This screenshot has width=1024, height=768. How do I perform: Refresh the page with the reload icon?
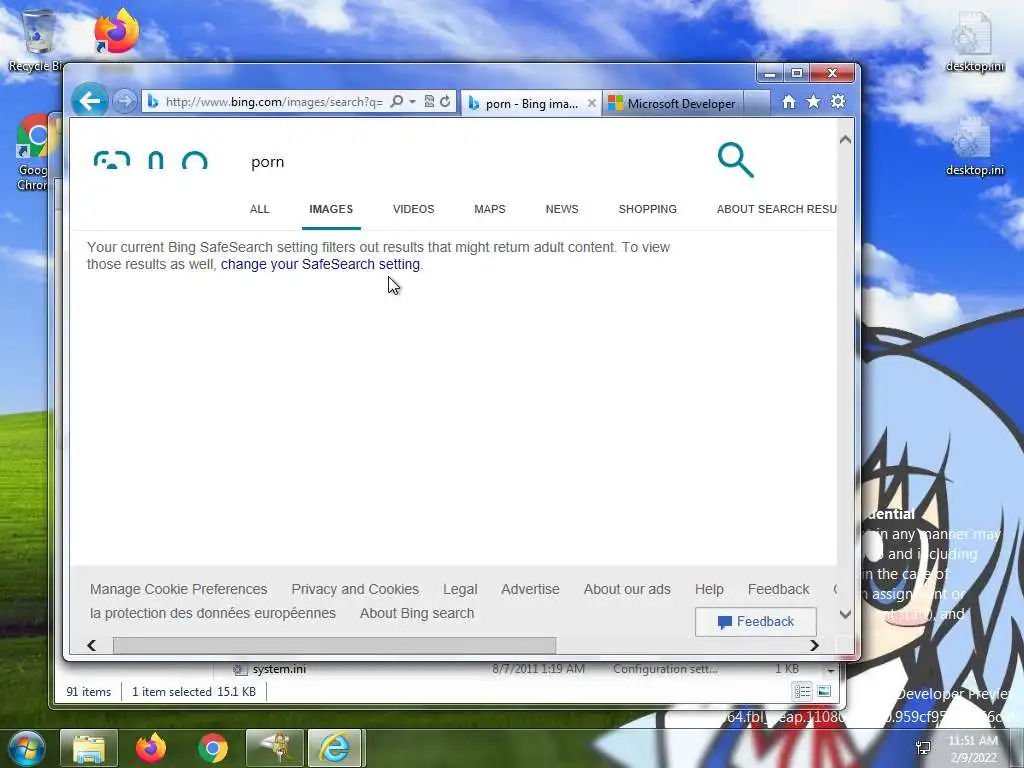[x=445, y=102]
